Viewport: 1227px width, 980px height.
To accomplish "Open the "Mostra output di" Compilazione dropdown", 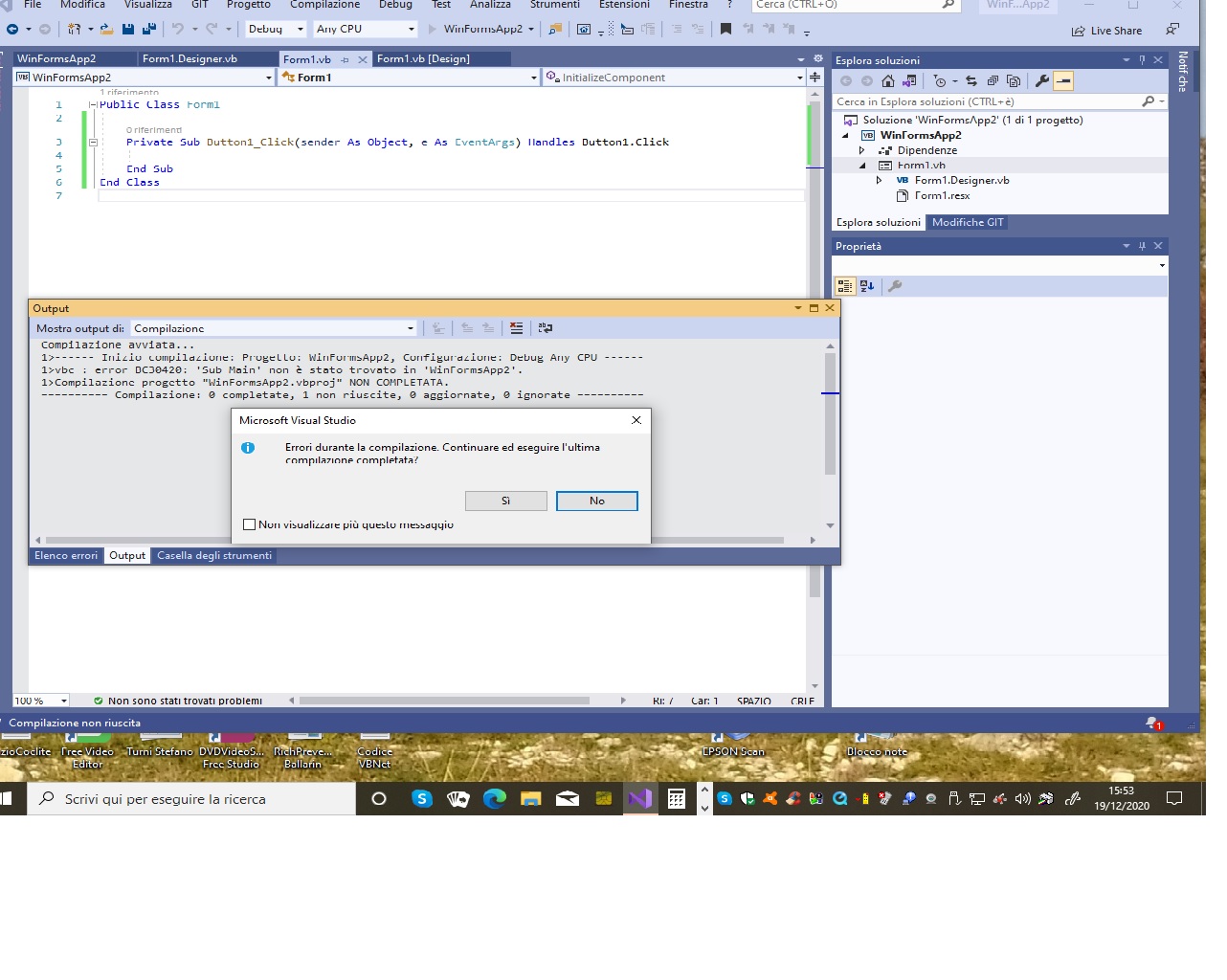I will coord(274,328).
